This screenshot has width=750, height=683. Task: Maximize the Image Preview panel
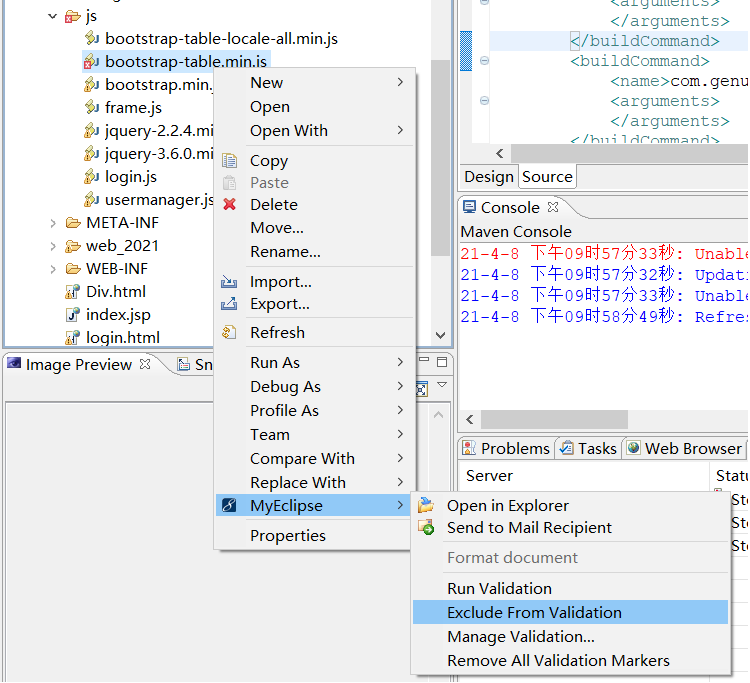pos(442,362)
